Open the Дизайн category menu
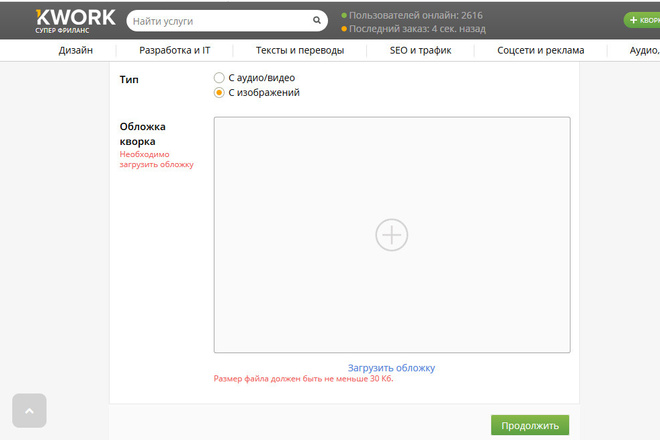This screenshot has width=660, height=440. click(x=76, y=51)
